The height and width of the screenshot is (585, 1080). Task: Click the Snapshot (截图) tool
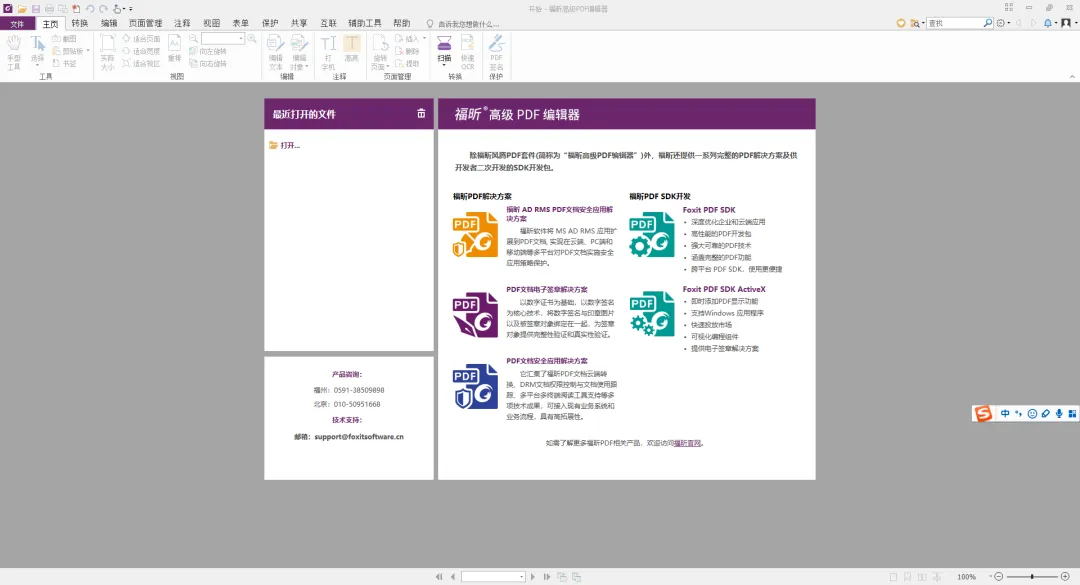(x=65, y=39)
